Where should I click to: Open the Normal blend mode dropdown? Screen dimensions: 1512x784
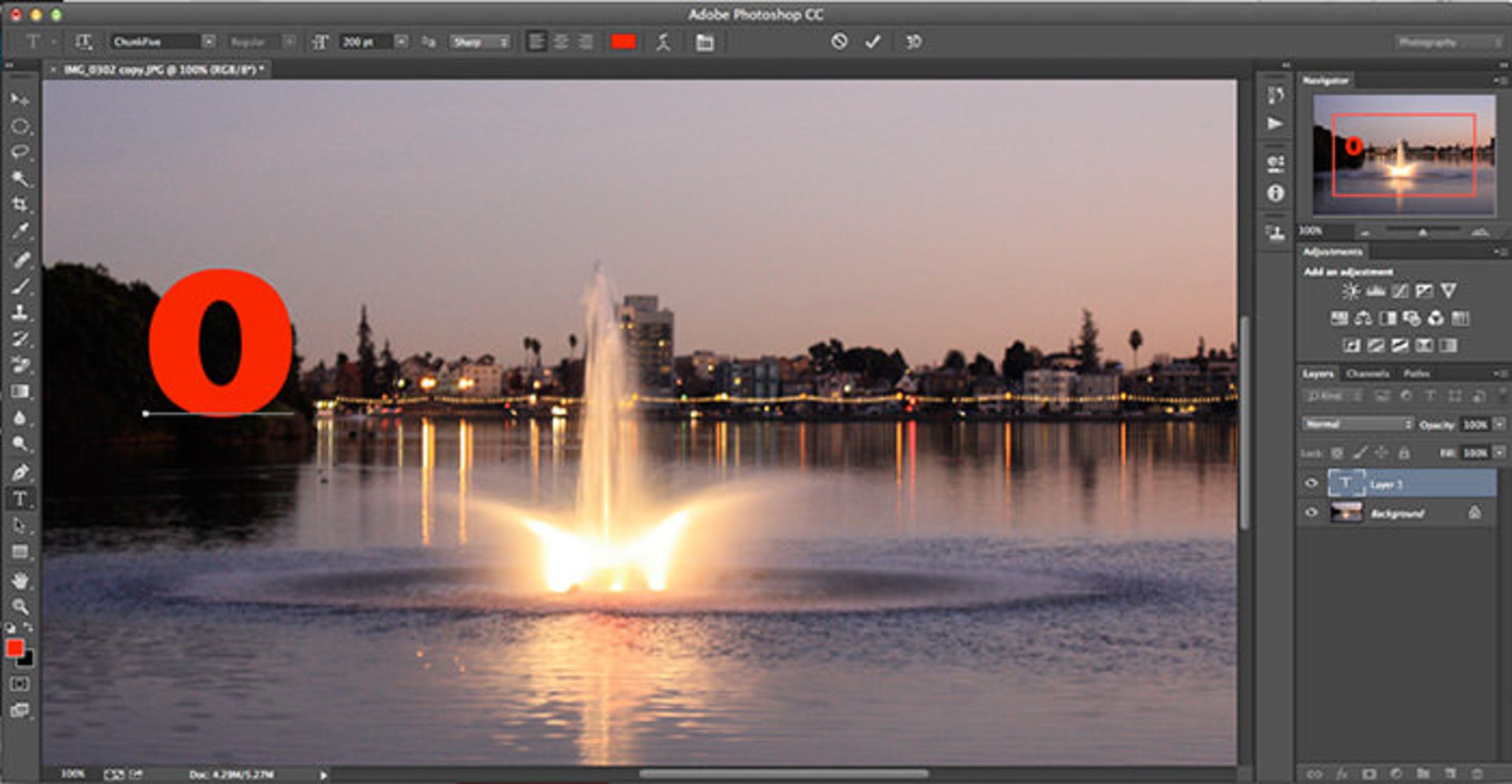pyautogui.click(x=1358, y=424)
